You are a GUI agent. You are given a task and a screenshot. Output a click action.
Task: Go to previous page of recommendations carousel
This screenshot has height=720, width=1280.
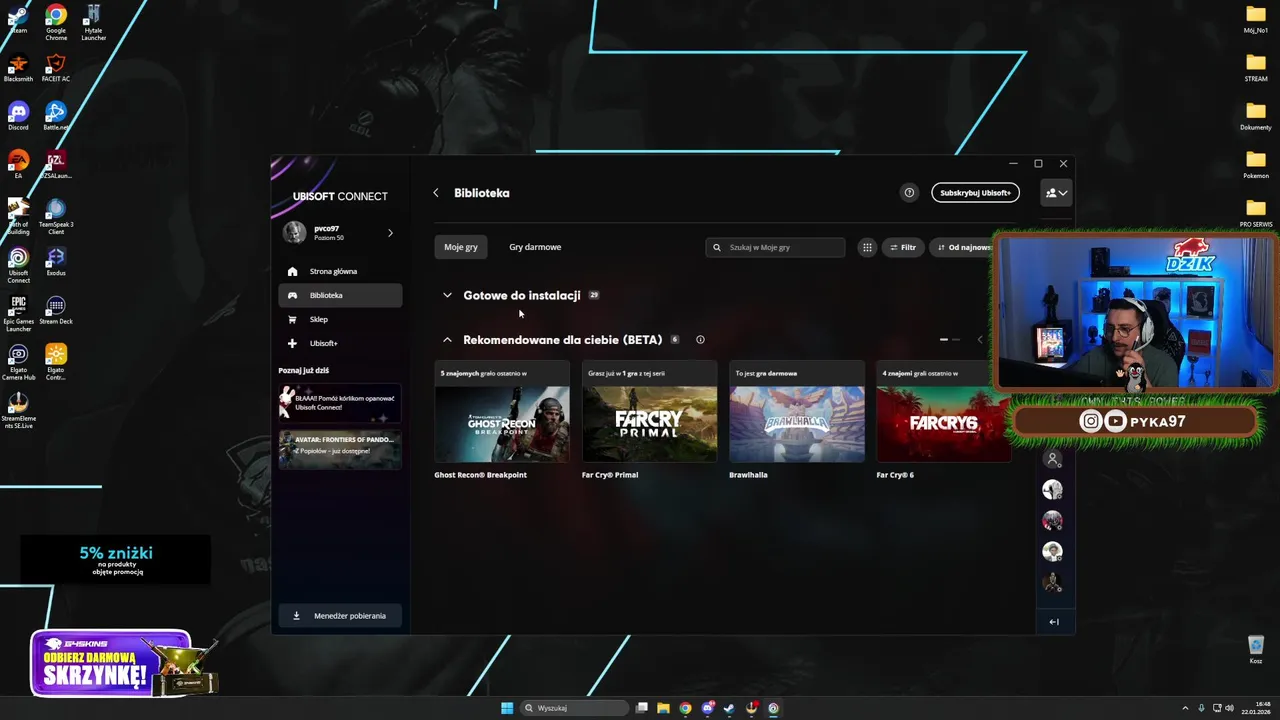(x=979, y=340)
